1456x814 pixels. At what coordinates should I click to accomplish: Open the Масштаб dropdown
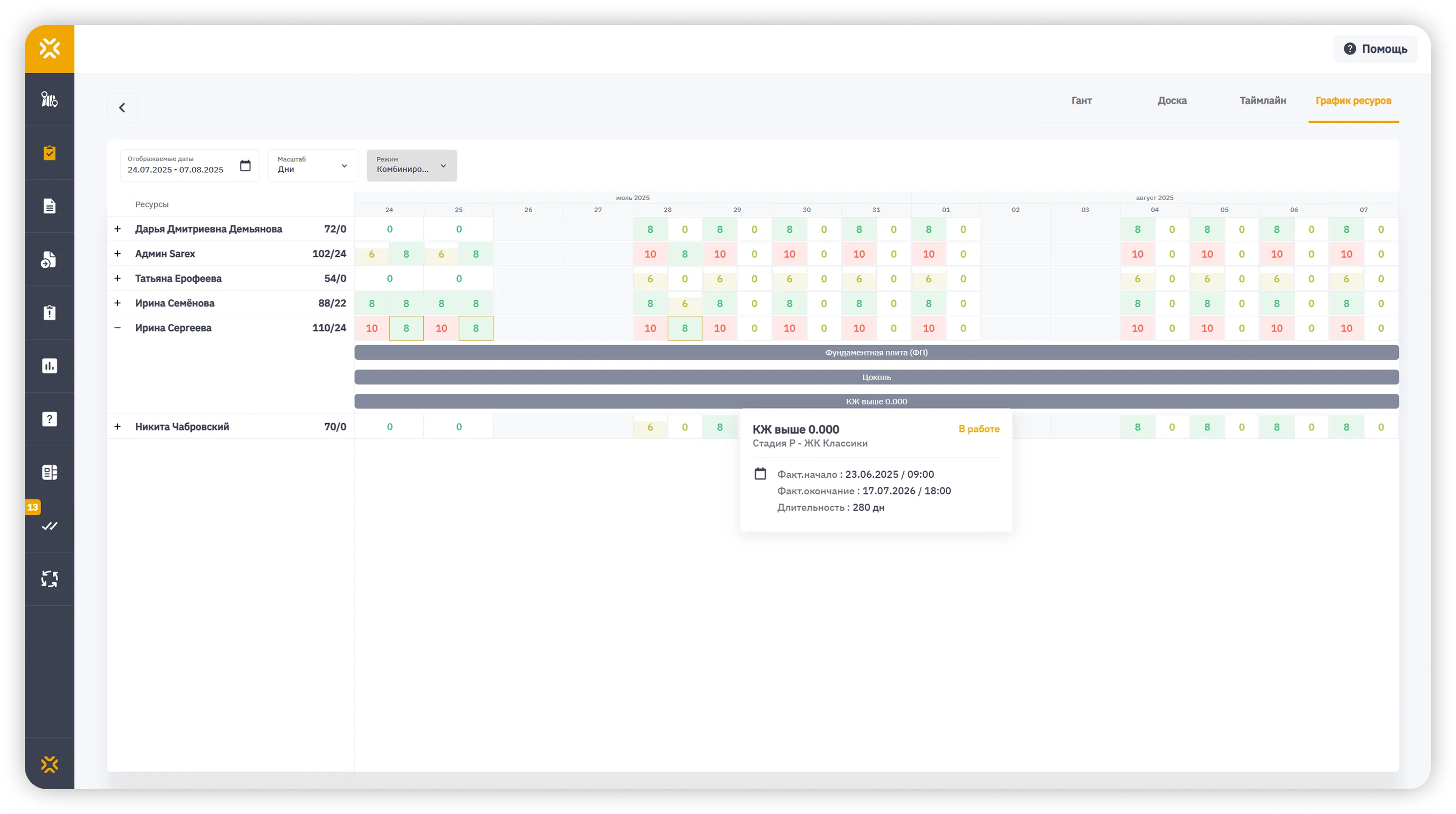(x=312, y=165)
